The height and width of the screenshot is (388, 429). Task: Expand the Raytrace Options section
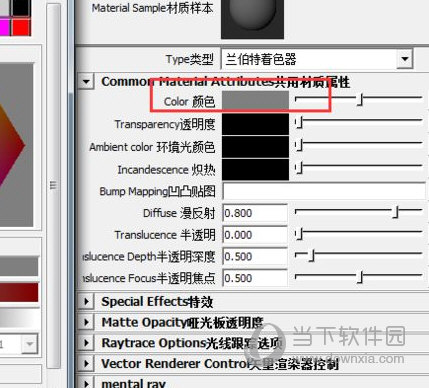pyautogui.click(x=86, y=343)
